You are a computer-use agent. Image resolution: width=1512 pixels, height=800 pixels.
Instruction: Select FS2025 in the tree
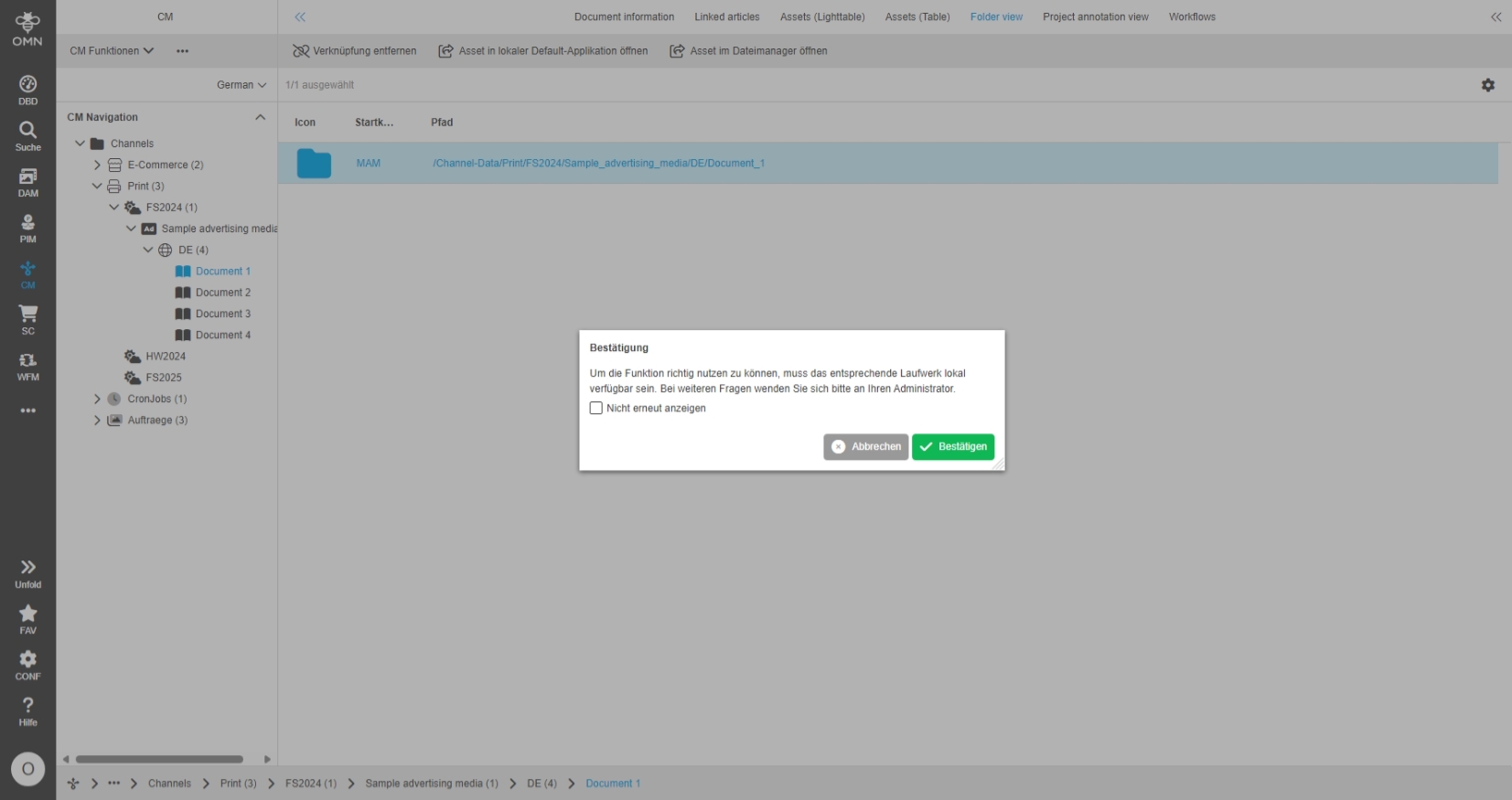pyautogui.click(x=164, y=378)
